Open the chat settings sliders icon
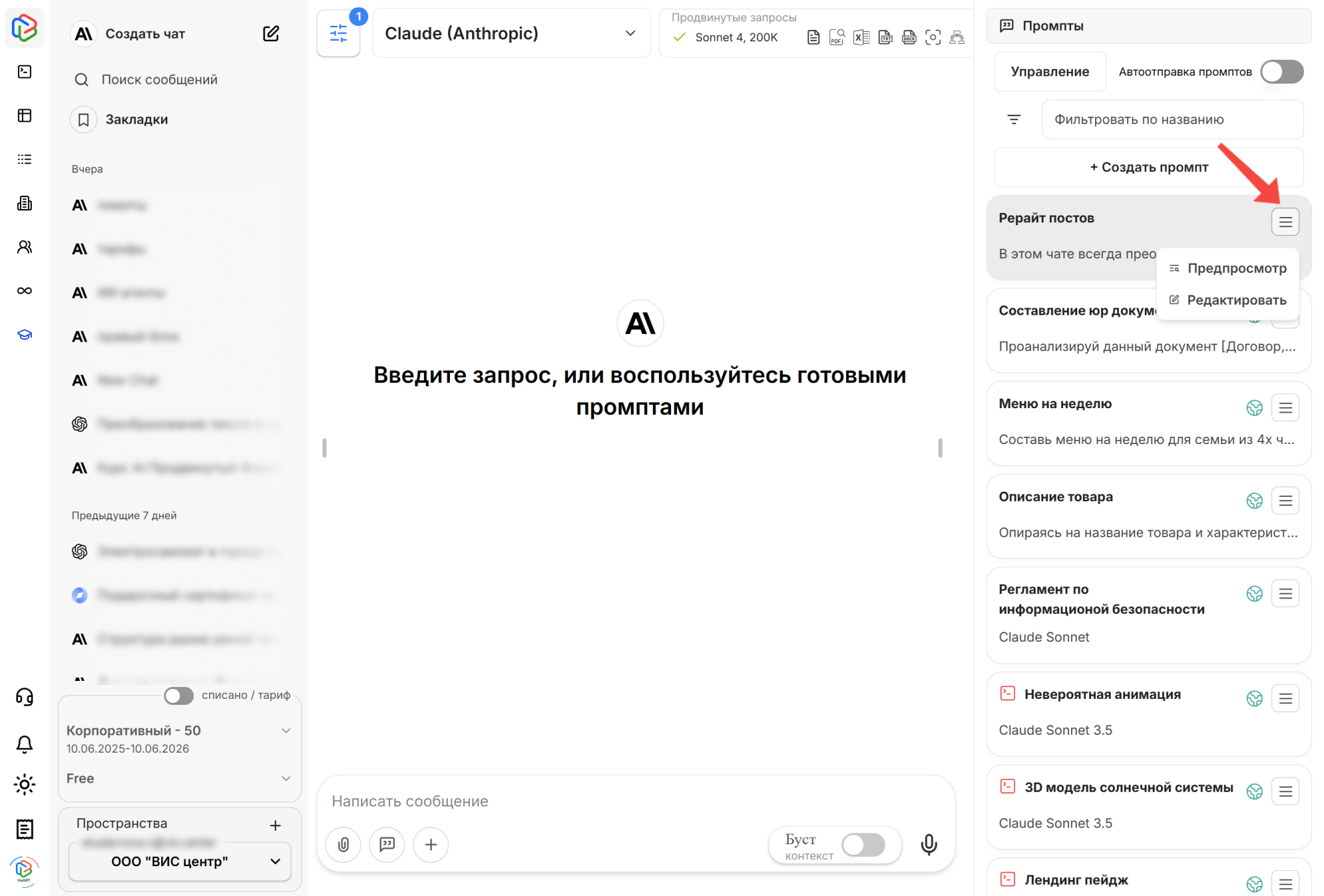 [x=338, y=33]
